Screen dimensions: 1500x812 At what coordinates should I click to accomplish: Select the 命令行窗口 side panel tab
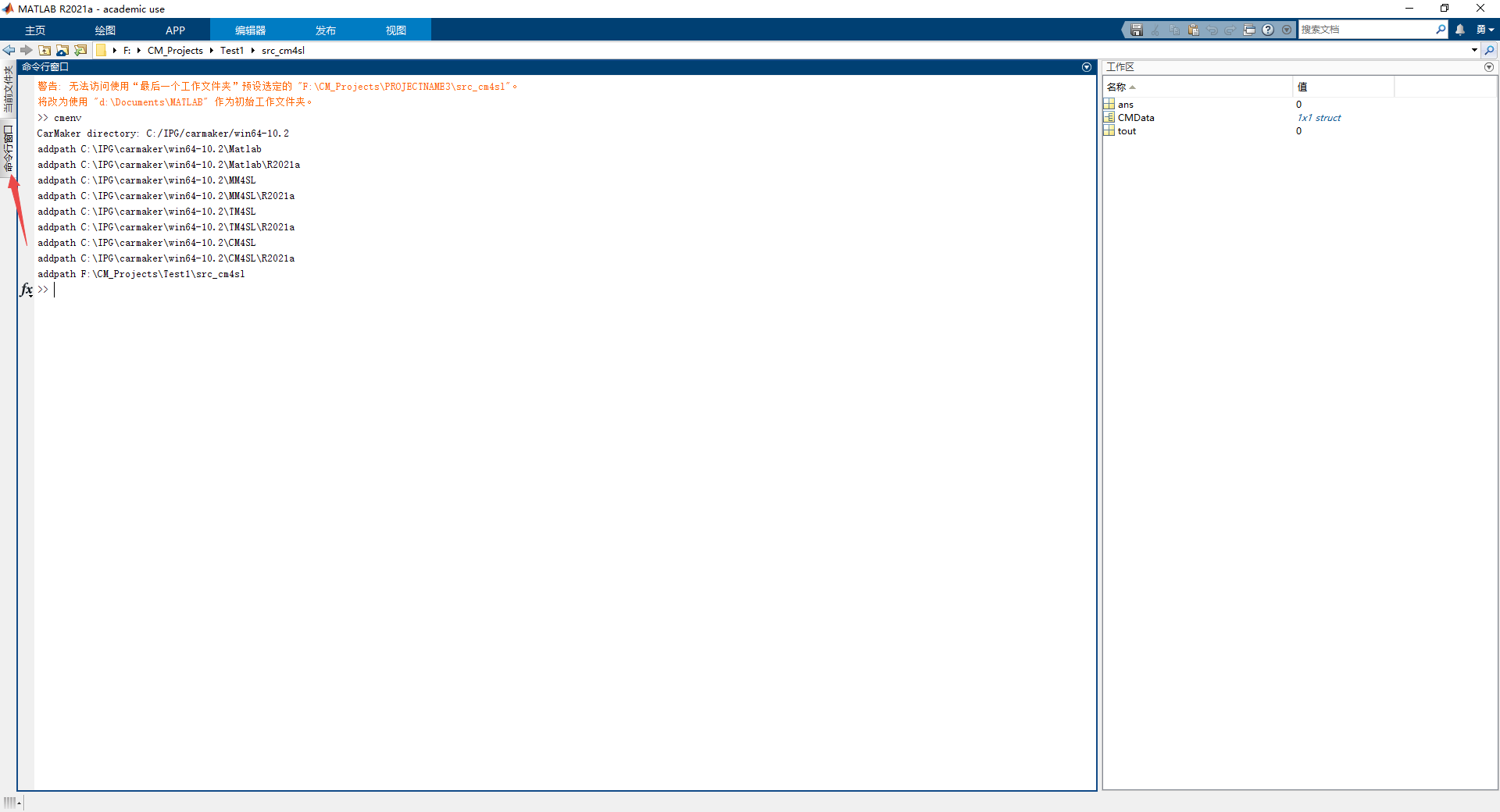9,148
